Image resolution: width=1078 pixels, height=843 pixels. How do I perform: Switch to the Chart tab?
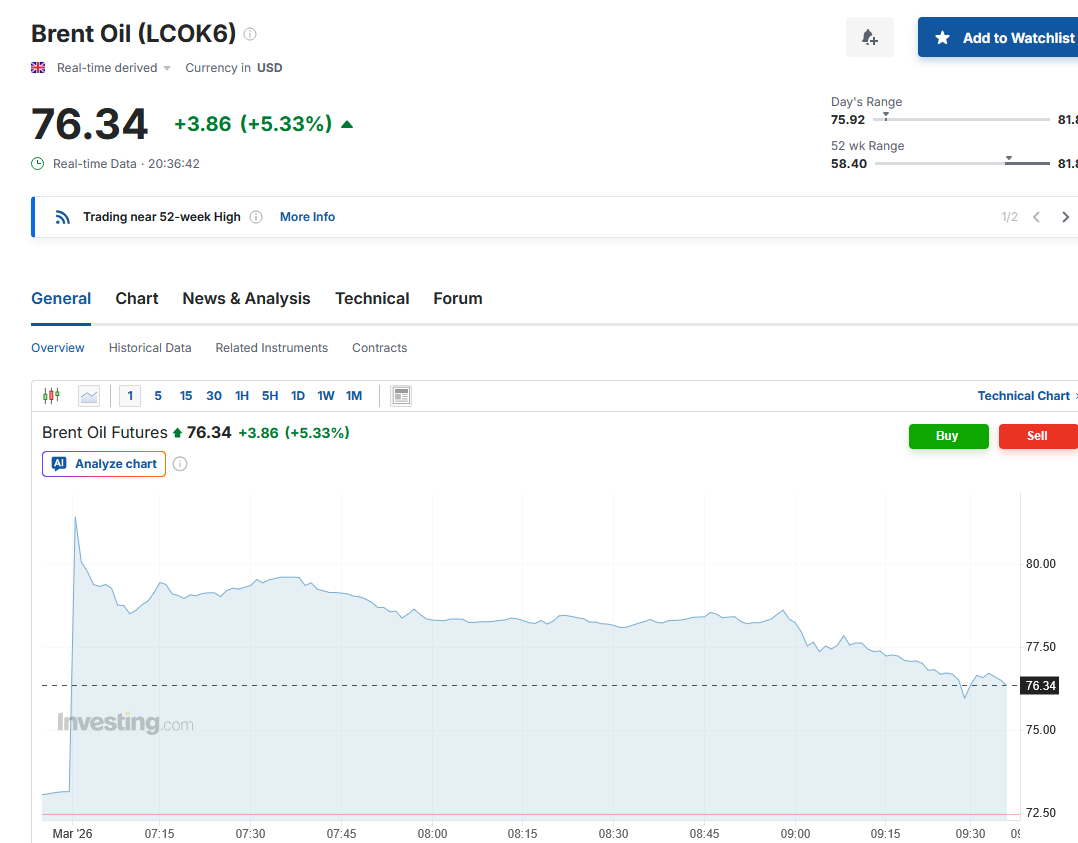tap(137, 298)
